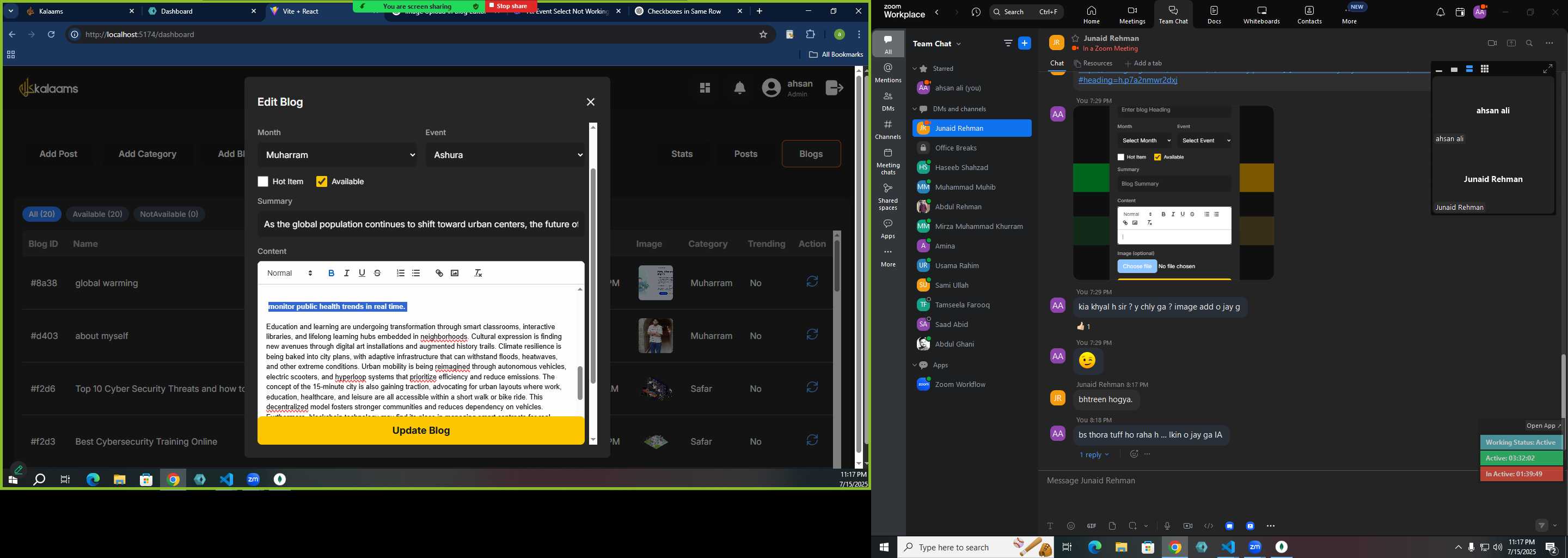1568x558 pixels.
Task: Log out using the Kalaams exit icon
Action: pyautogui.click(x=834, y=88)
